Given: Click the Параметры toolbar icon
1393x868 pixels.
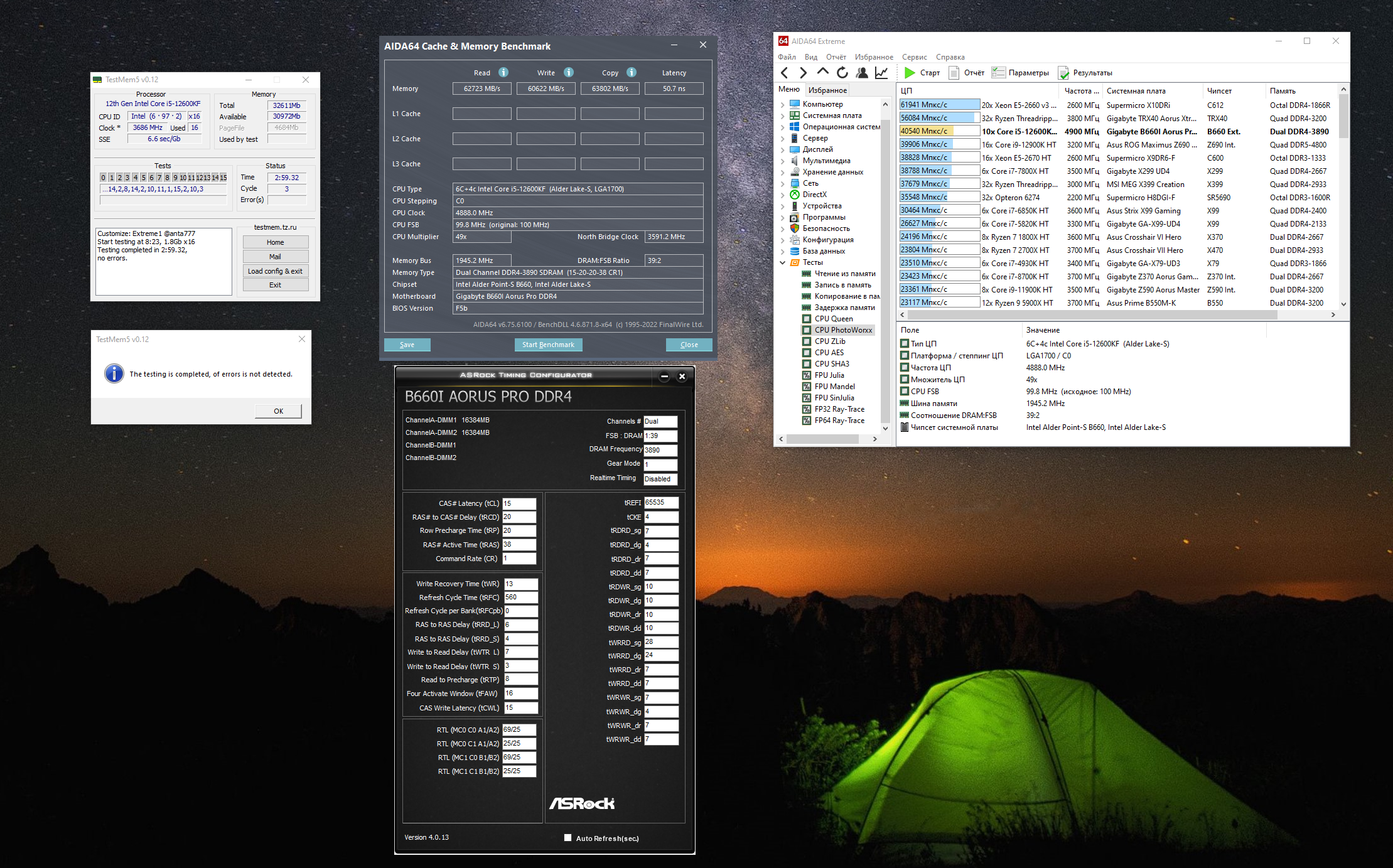Looking at the screenshot, I should [998, 73].
